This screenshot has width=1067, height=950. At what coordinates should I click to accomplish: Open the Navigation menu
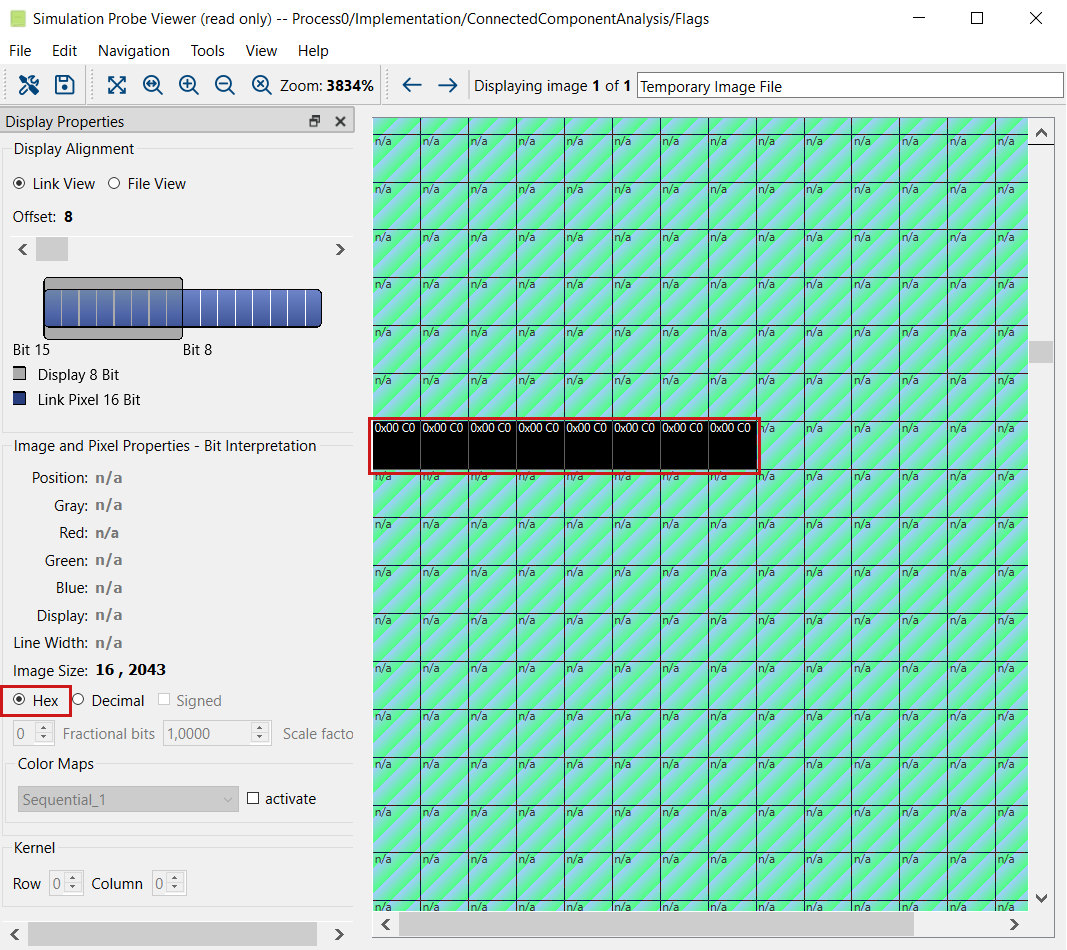[x=133, y=51]
